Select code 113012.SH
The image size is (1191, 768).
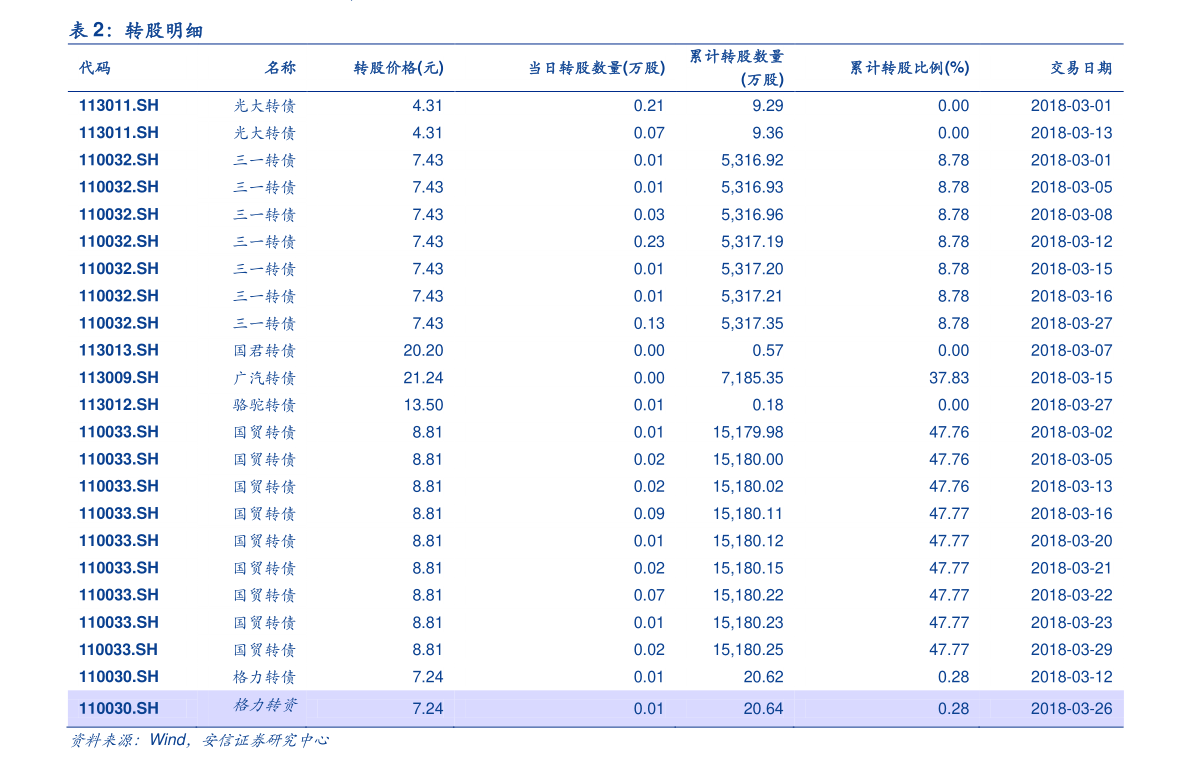(x=118, y=405)
